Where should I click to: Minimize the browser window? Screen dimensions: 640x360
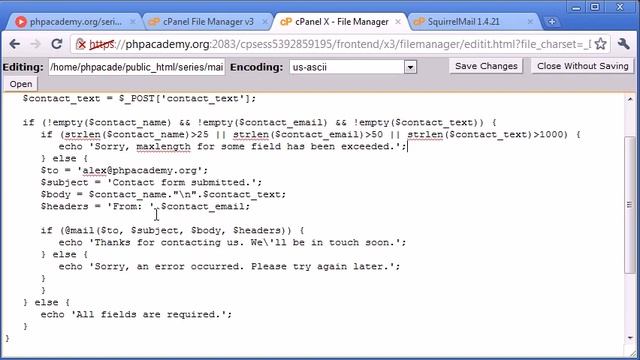pos(576,7)
